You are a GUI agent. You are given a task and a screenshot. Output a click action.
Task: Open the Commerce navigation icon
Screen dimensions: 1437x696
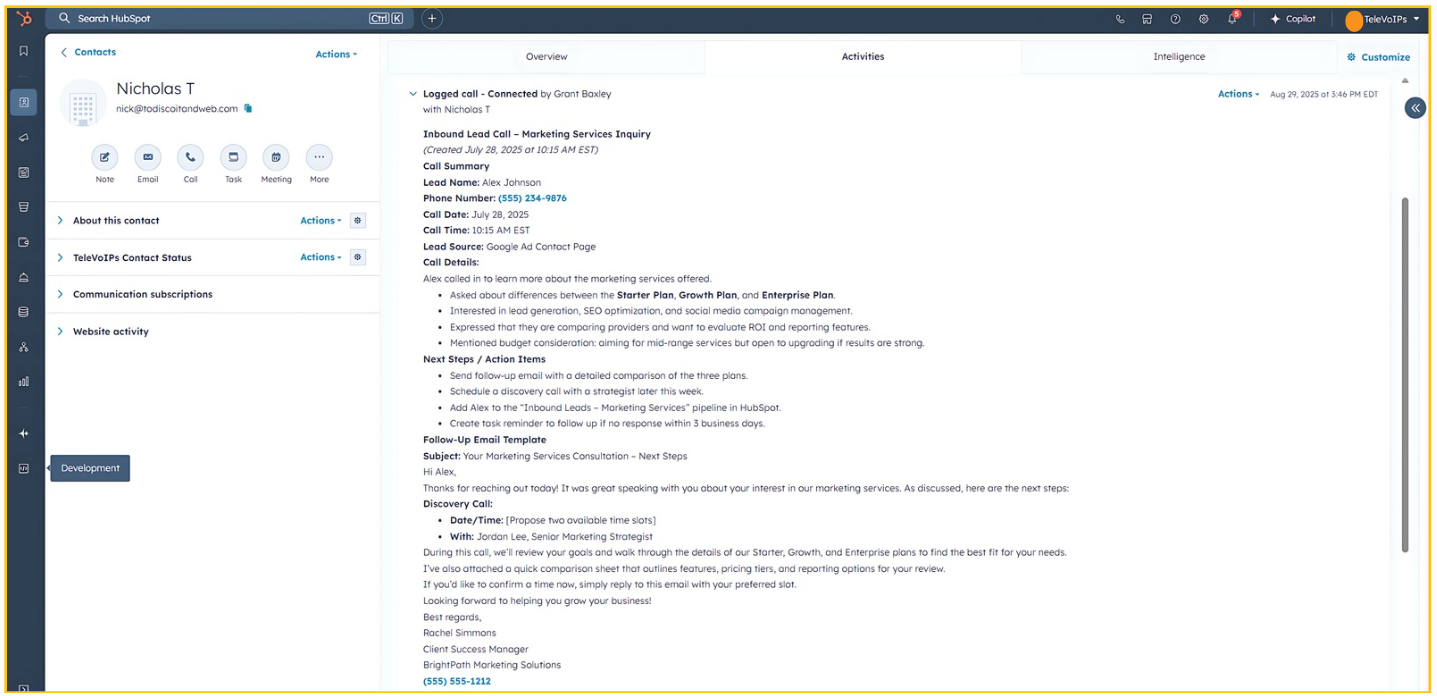pyautogui.click(x=24, y=242)
